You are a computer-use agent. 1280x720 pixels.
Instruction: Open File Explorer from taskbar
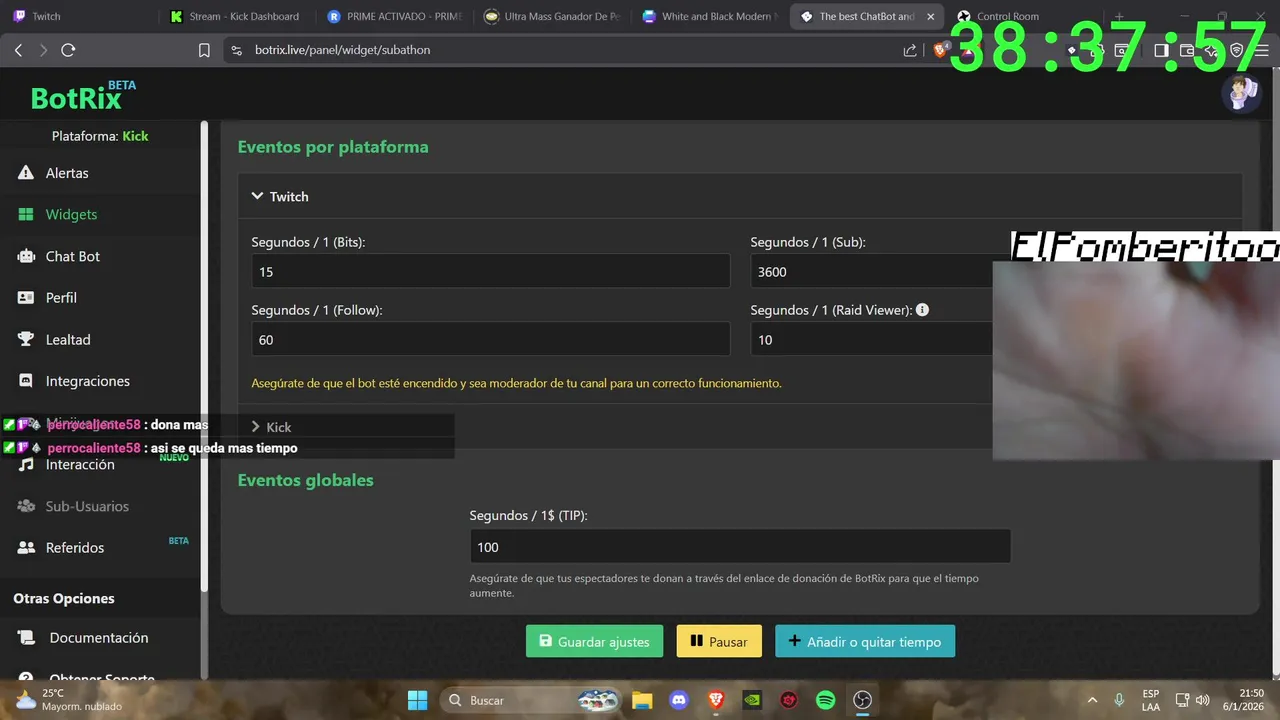[641, 700]
